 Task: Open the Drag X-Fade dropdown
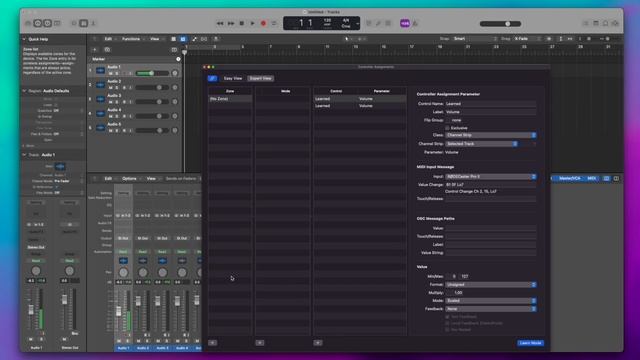[x=527, y=39]
